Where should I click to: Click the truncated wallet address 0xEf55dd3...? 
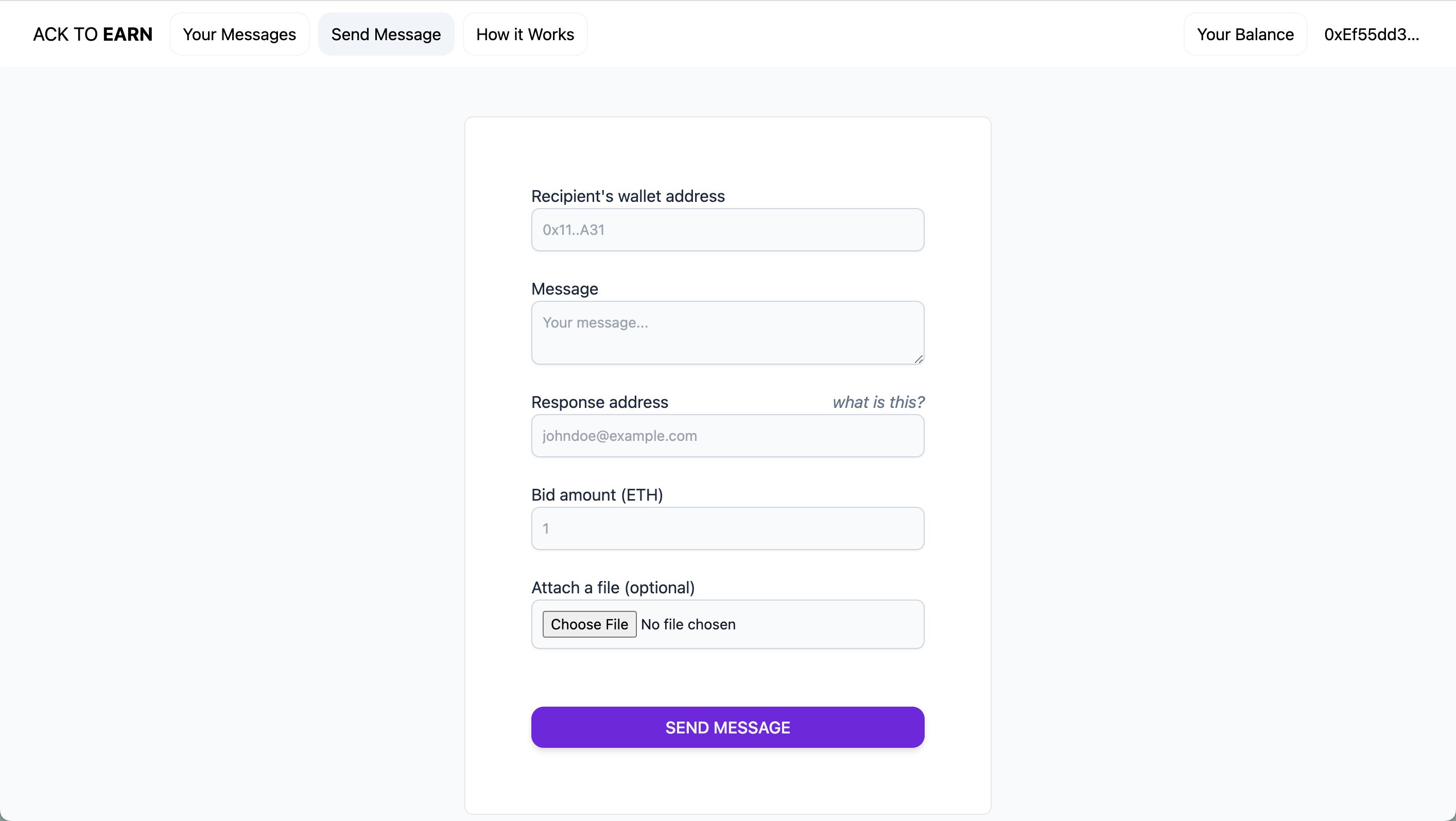pos(1371,34)
